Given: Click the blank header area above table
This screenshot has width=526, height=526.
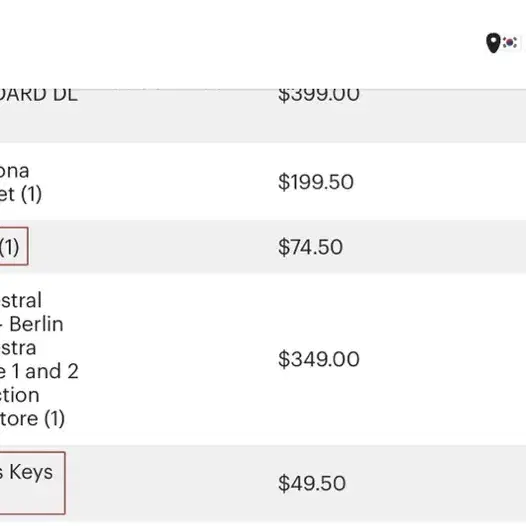Looking at the screenshot, I should click(235, 44).
